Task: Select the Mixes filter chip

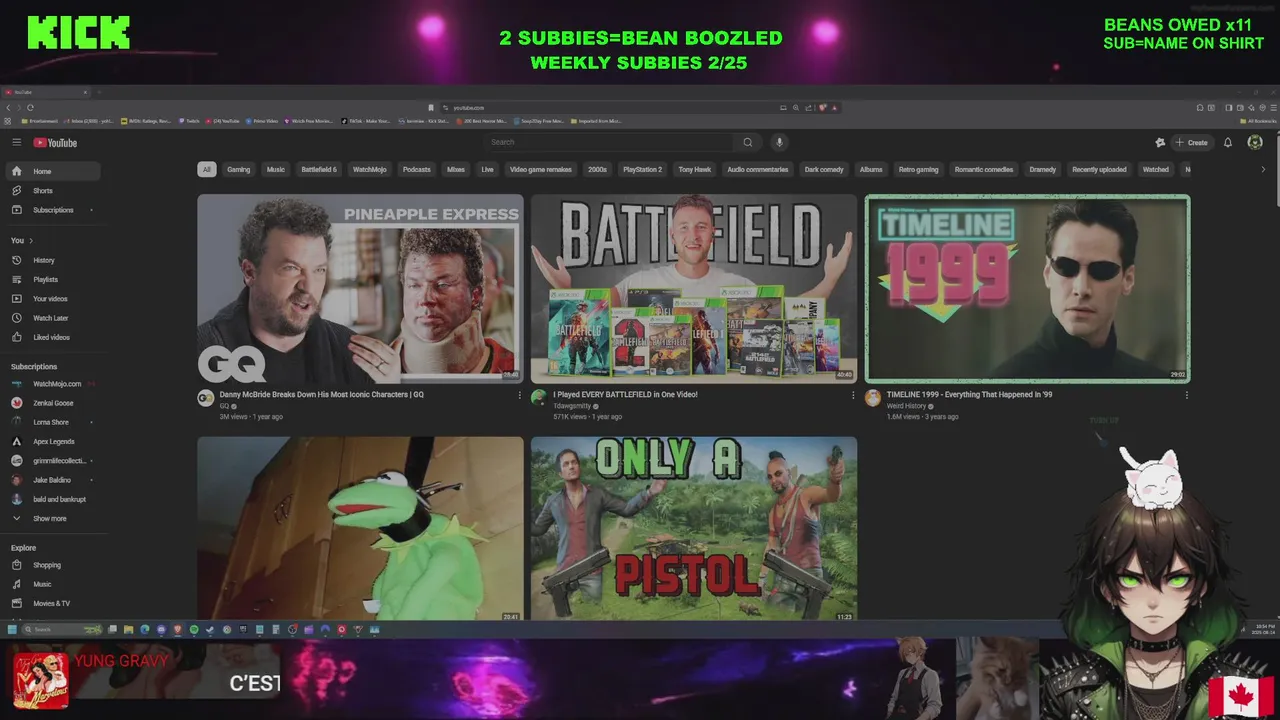Action: click(x=456, y=169)
